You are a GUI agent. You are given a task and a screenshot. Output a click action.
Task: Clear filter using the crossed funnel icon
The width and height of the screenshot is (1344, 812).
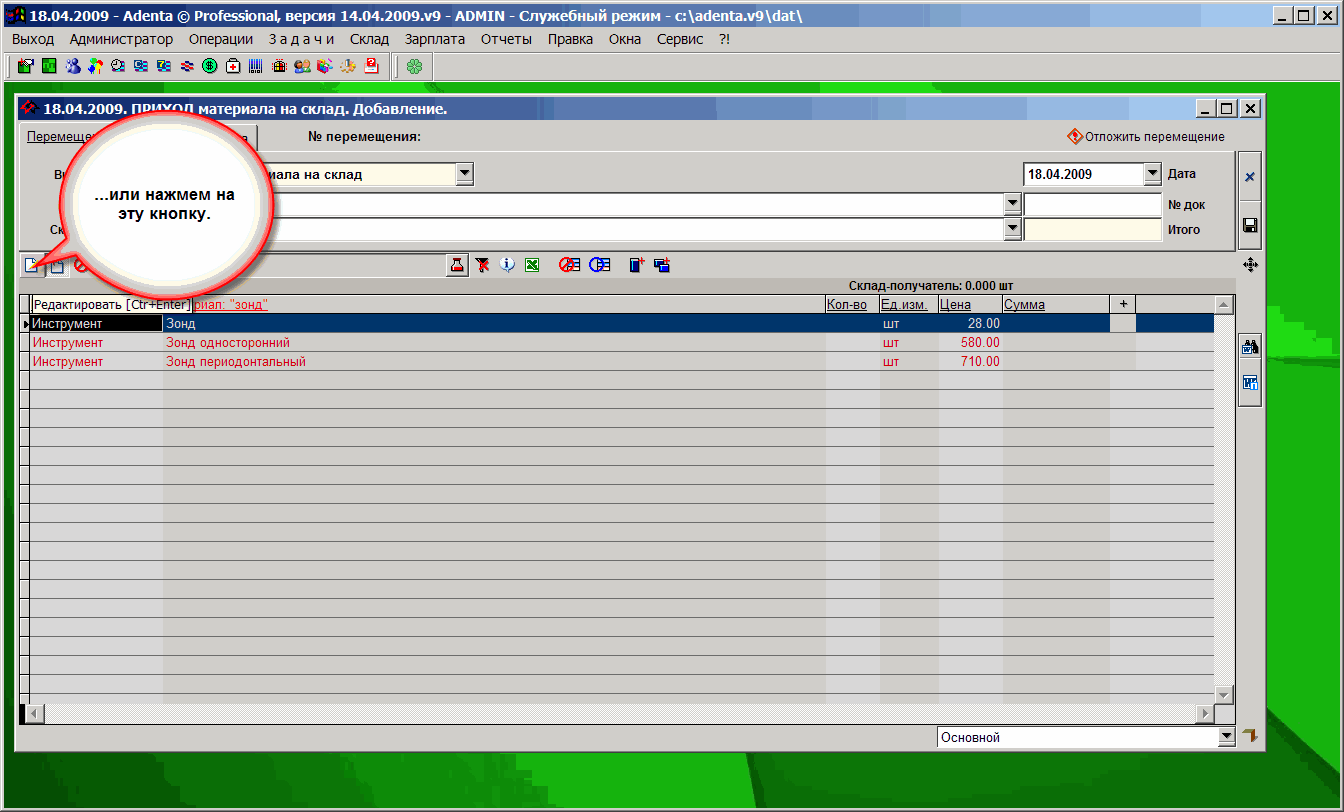pos(482,265)
